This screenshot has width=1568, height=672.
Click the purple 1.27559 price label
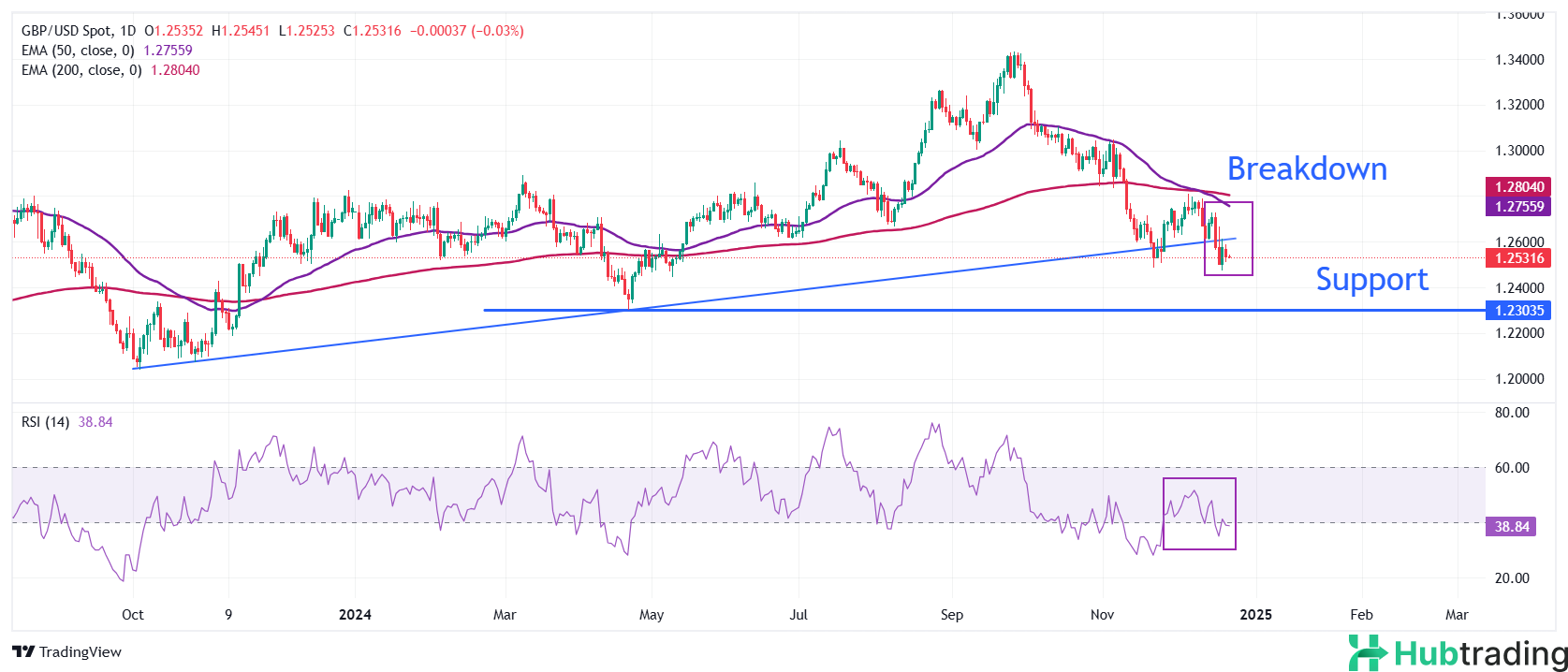(x=1517, y=207)
